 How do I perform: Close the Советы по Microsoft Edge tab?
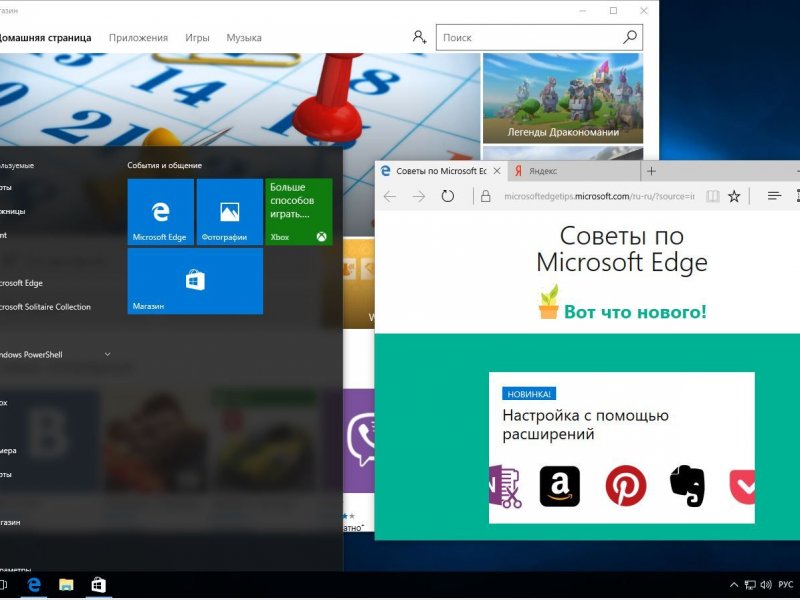tap(497, 171)
